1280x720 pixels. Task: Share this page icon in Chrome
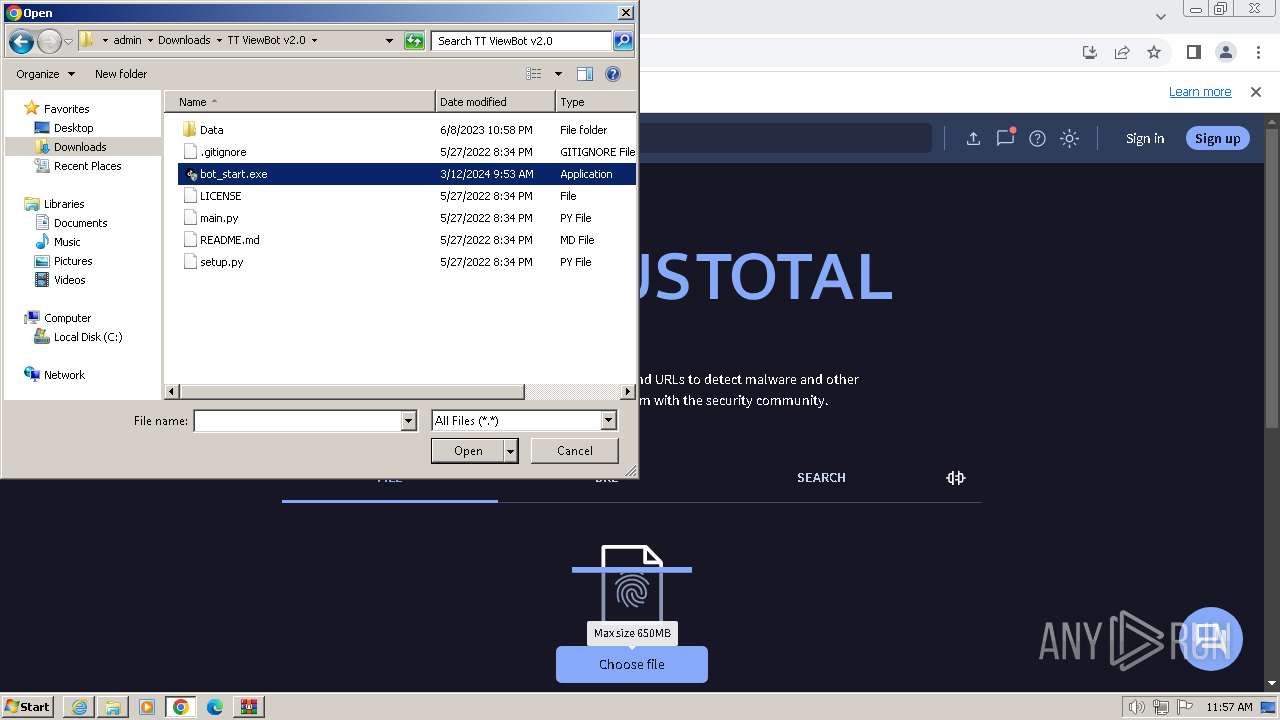click(1122, 52)
